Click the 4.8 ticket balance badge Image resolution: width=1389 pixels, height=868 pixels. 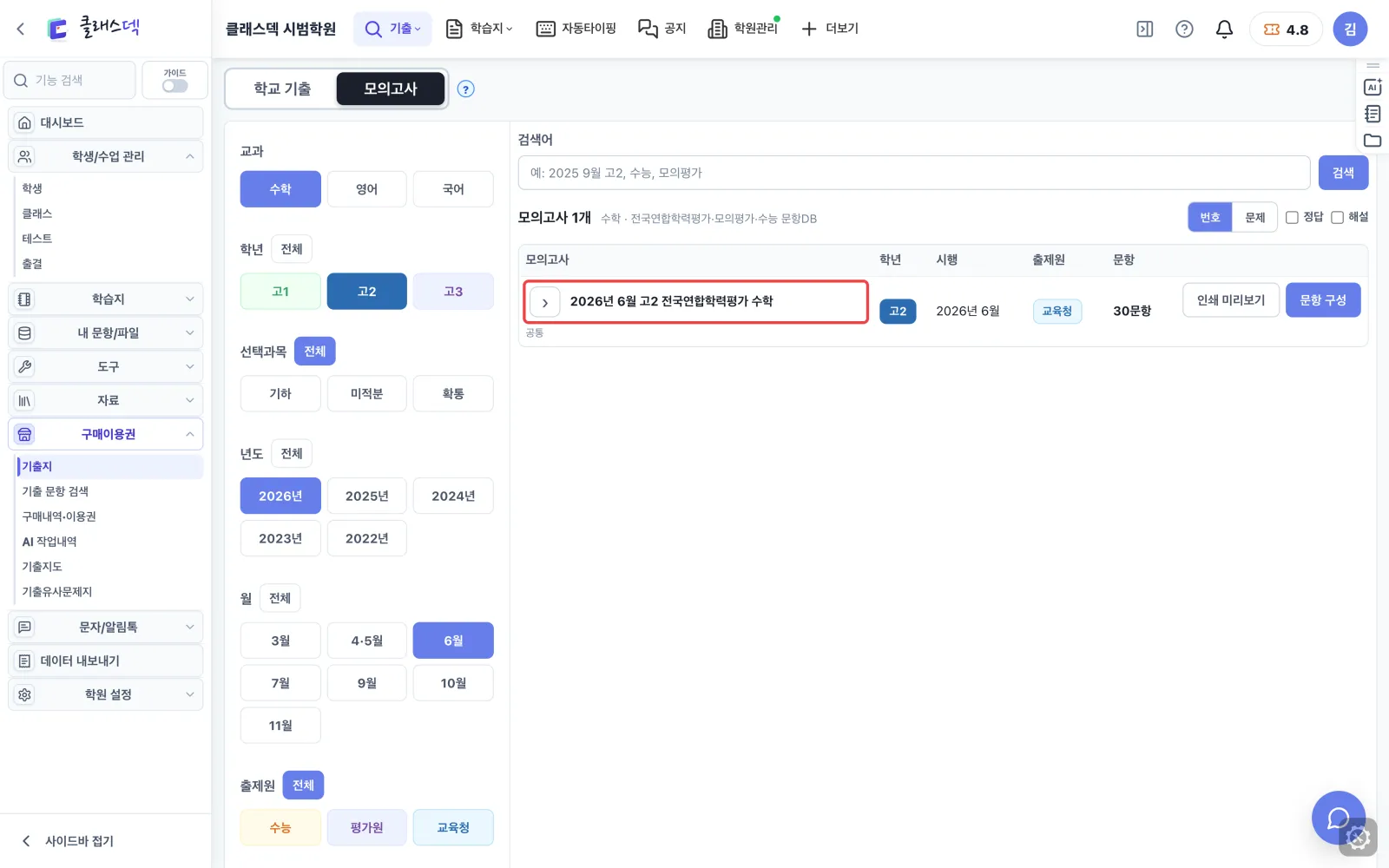coord(1286,29)
